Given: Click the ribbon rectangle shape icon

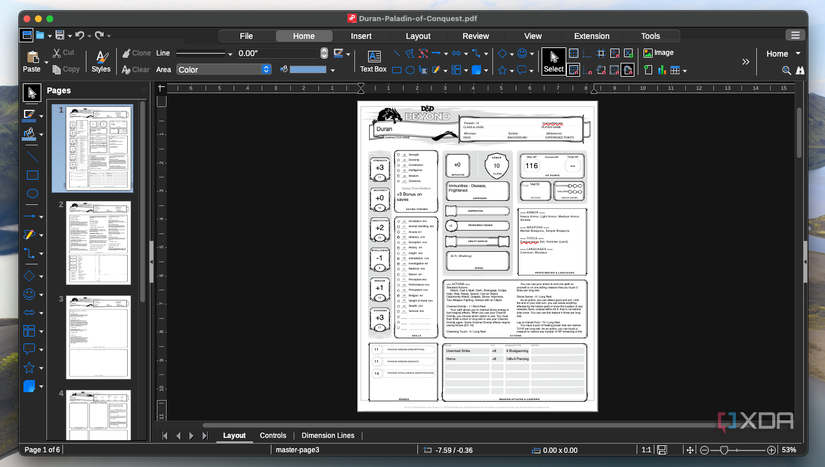Looking at the screenshot, I should pyautogui.click(x=397, y=70).
